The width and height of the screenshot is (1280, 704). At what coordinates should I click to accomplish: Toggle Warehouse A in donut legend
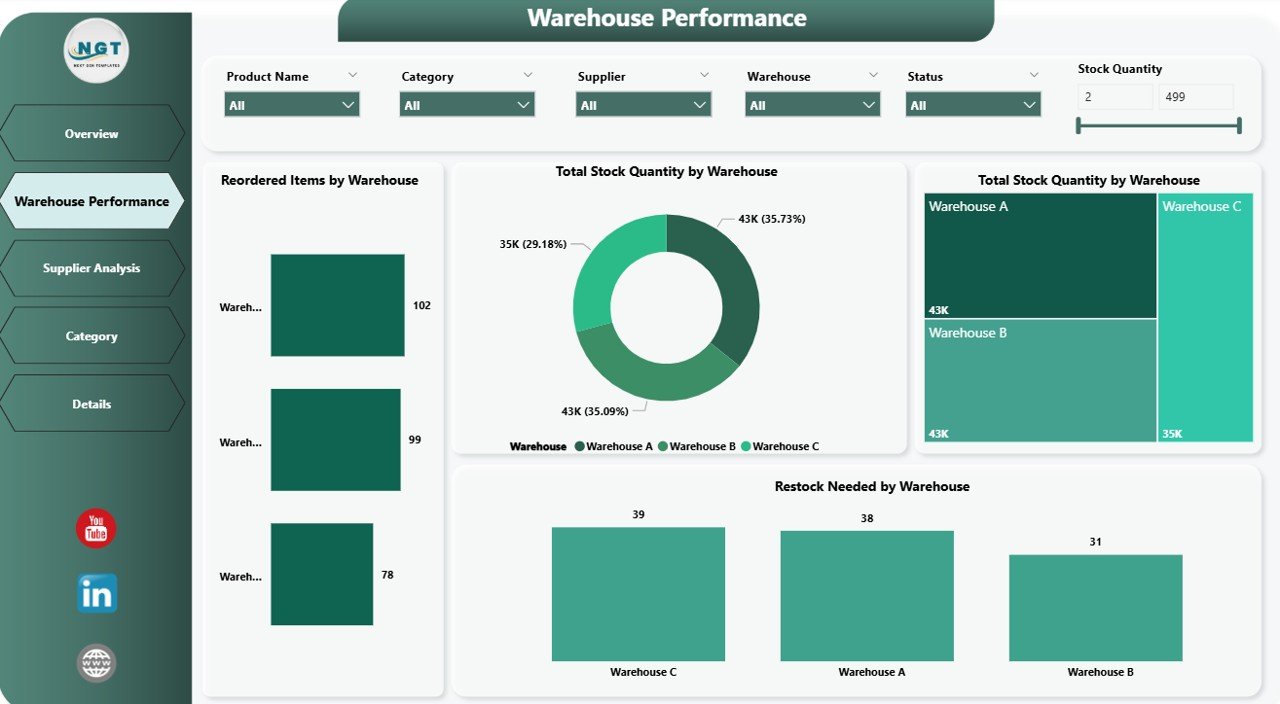tap(614, 446)
